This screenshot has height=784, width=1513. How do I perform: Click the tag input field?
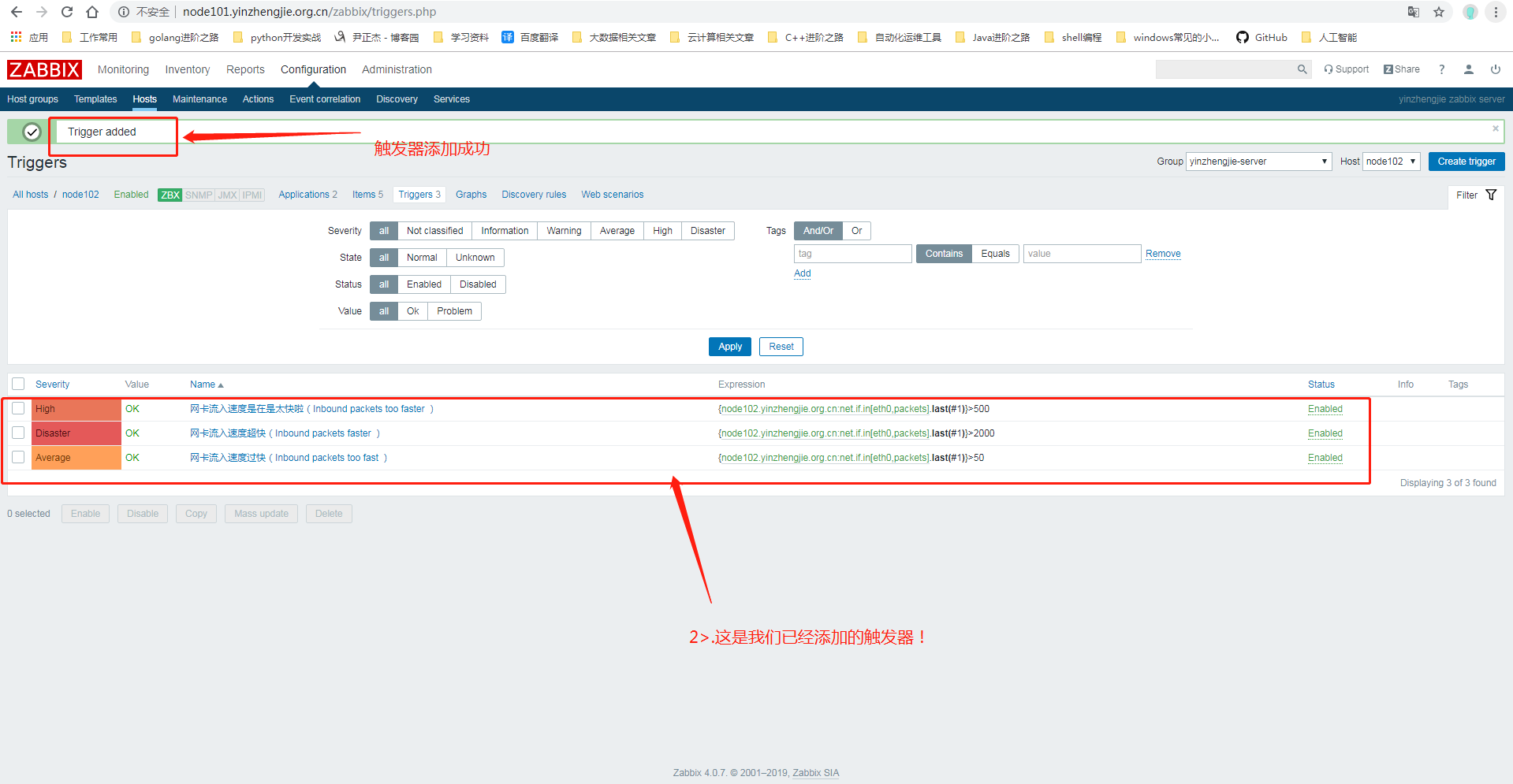(852, 254)
